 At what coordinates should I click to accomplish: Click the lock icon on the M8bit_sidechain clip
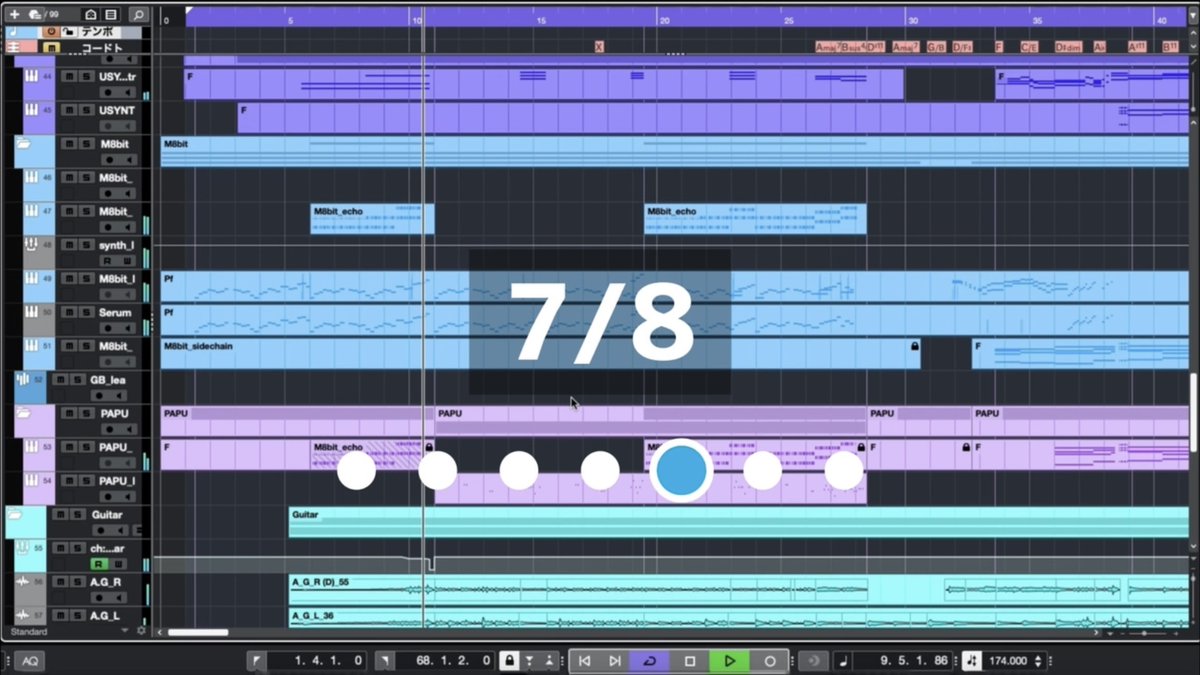pos(914,346)
